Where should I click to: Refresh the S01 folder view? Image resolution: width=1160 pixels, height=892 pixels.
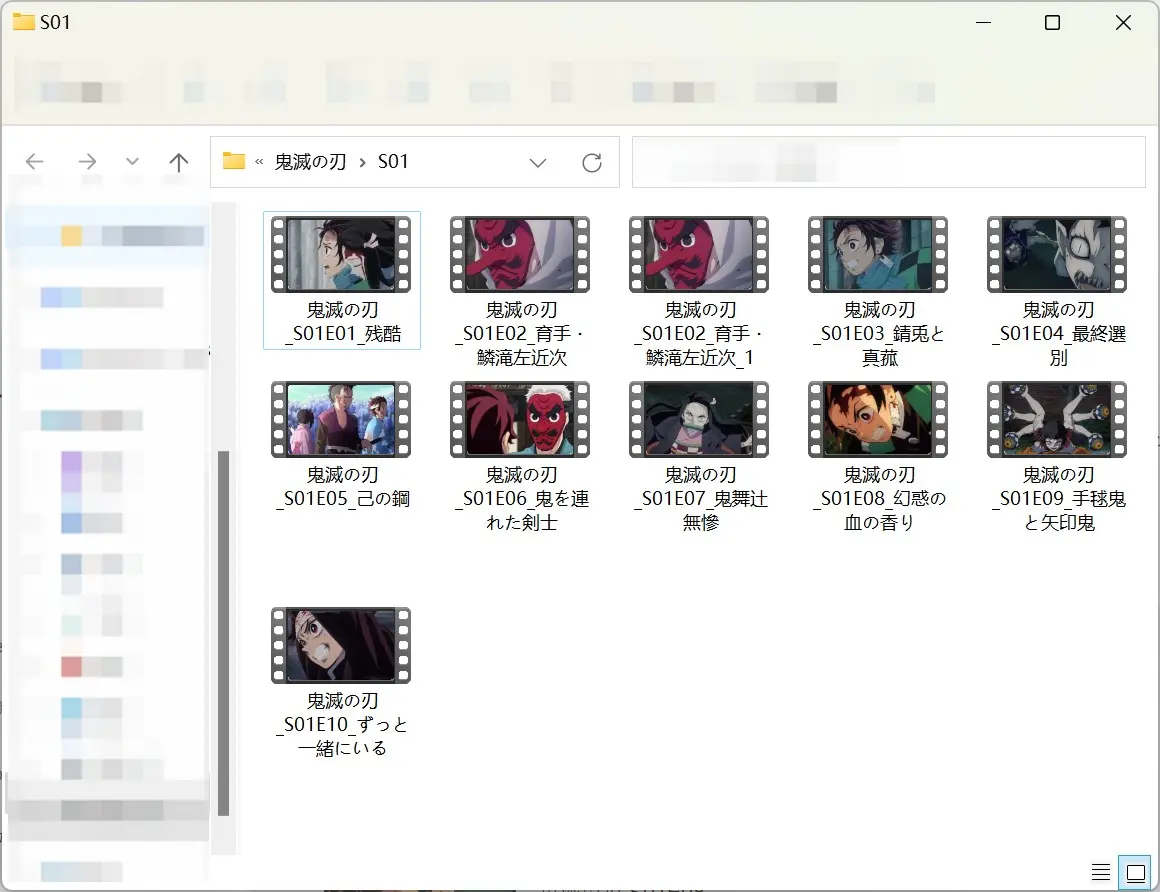592,163
